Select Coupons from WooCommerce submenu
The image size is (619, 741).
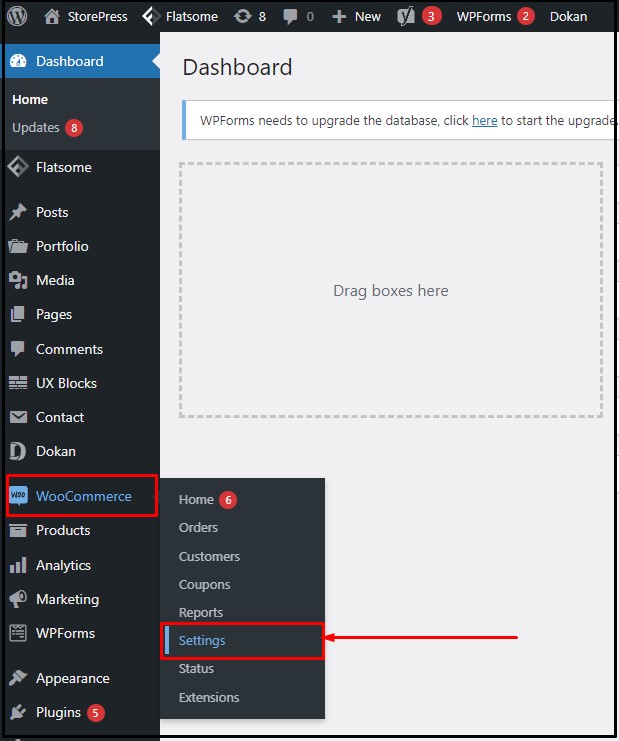click(x=204, y=584)
